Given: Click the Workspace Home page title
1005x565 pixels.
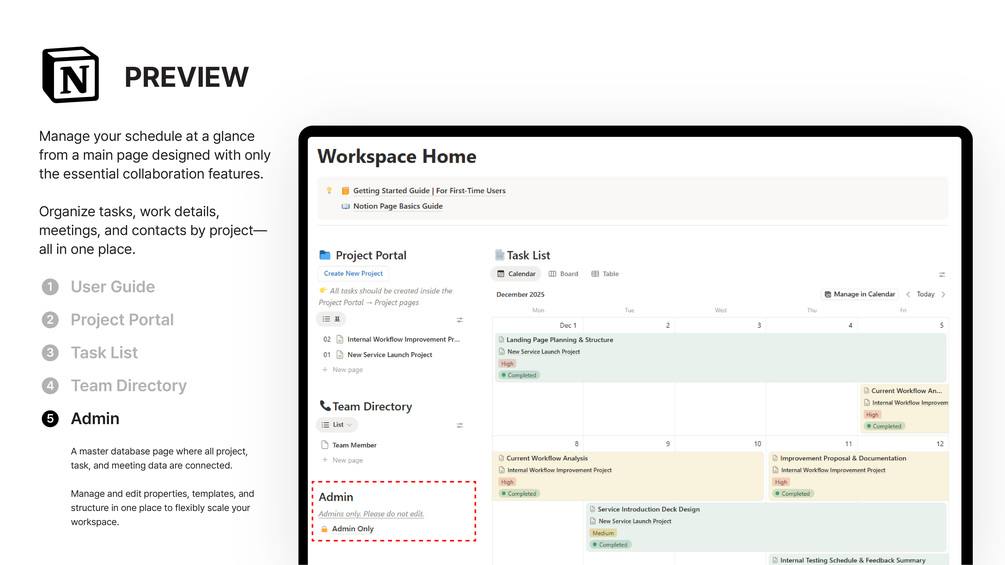Looking at the screenshot, I should 397,156.
